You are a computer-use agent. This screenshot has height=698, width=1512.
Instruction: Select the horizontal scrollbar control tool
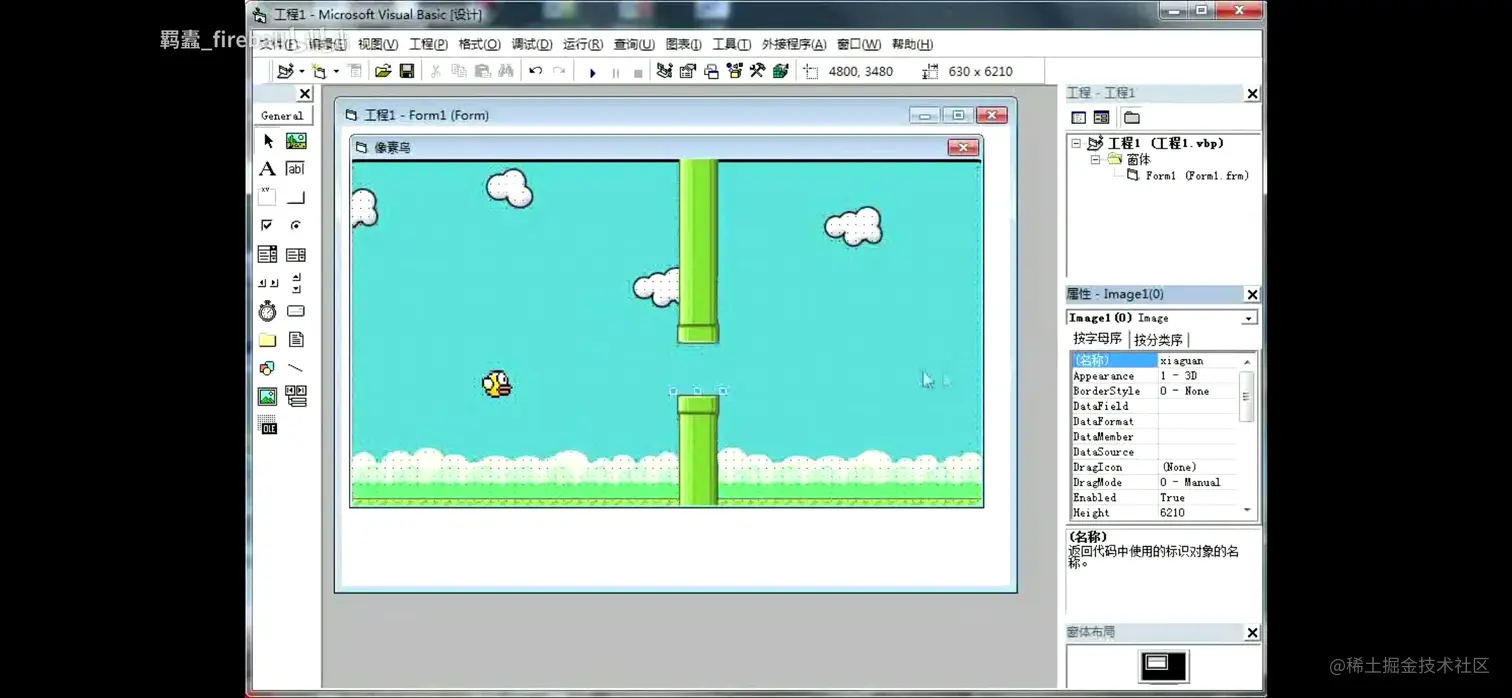(268, 283)
